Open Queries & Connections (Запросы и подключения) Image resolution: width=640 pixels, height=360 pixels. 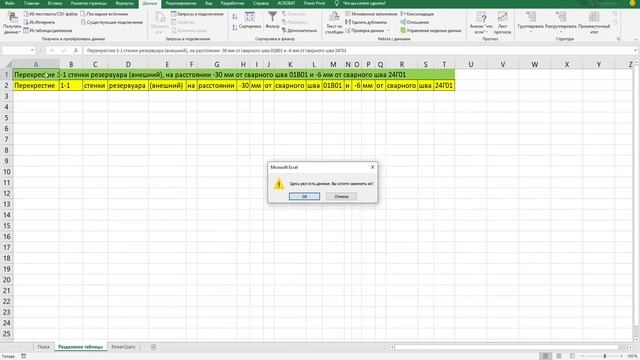pos(197,14)
